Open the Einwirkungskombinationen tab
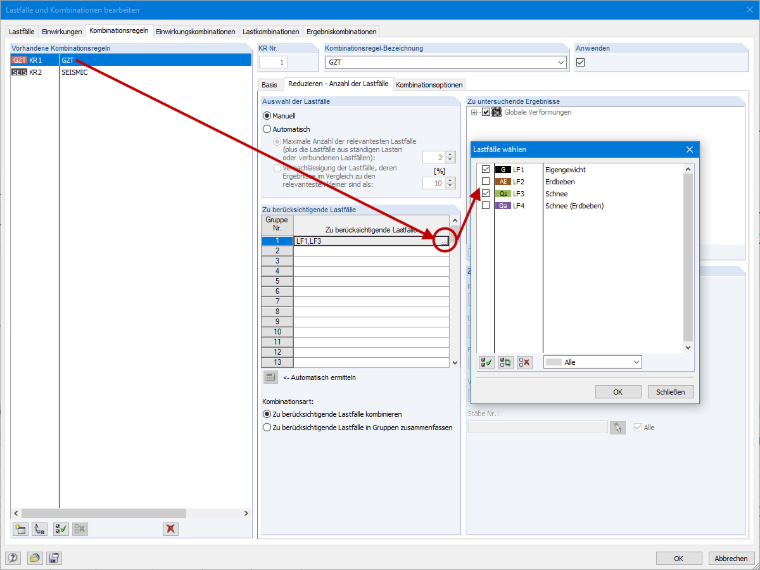Image resolution: width=760 pixels, height=570 pixels. [195, 32]
